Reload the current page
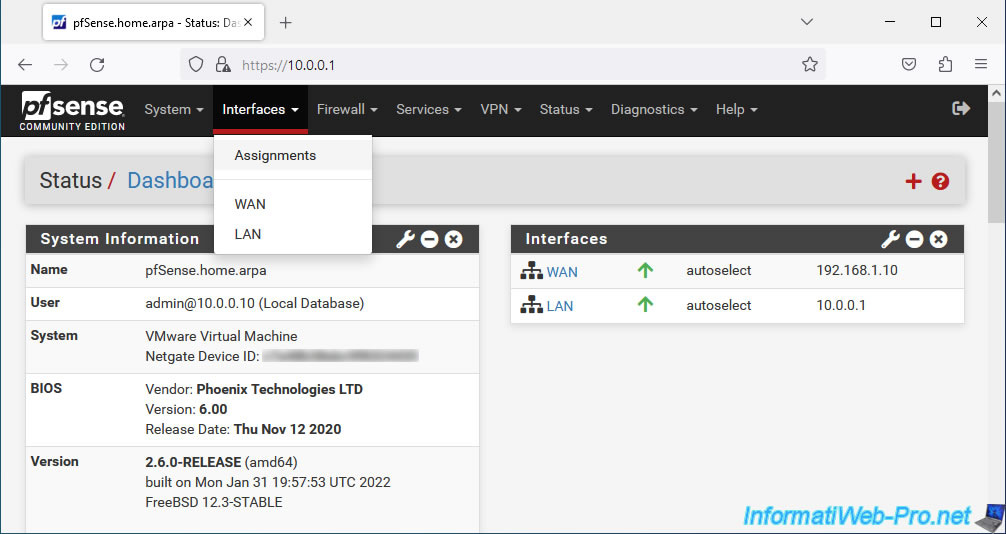 coord(97,64)
